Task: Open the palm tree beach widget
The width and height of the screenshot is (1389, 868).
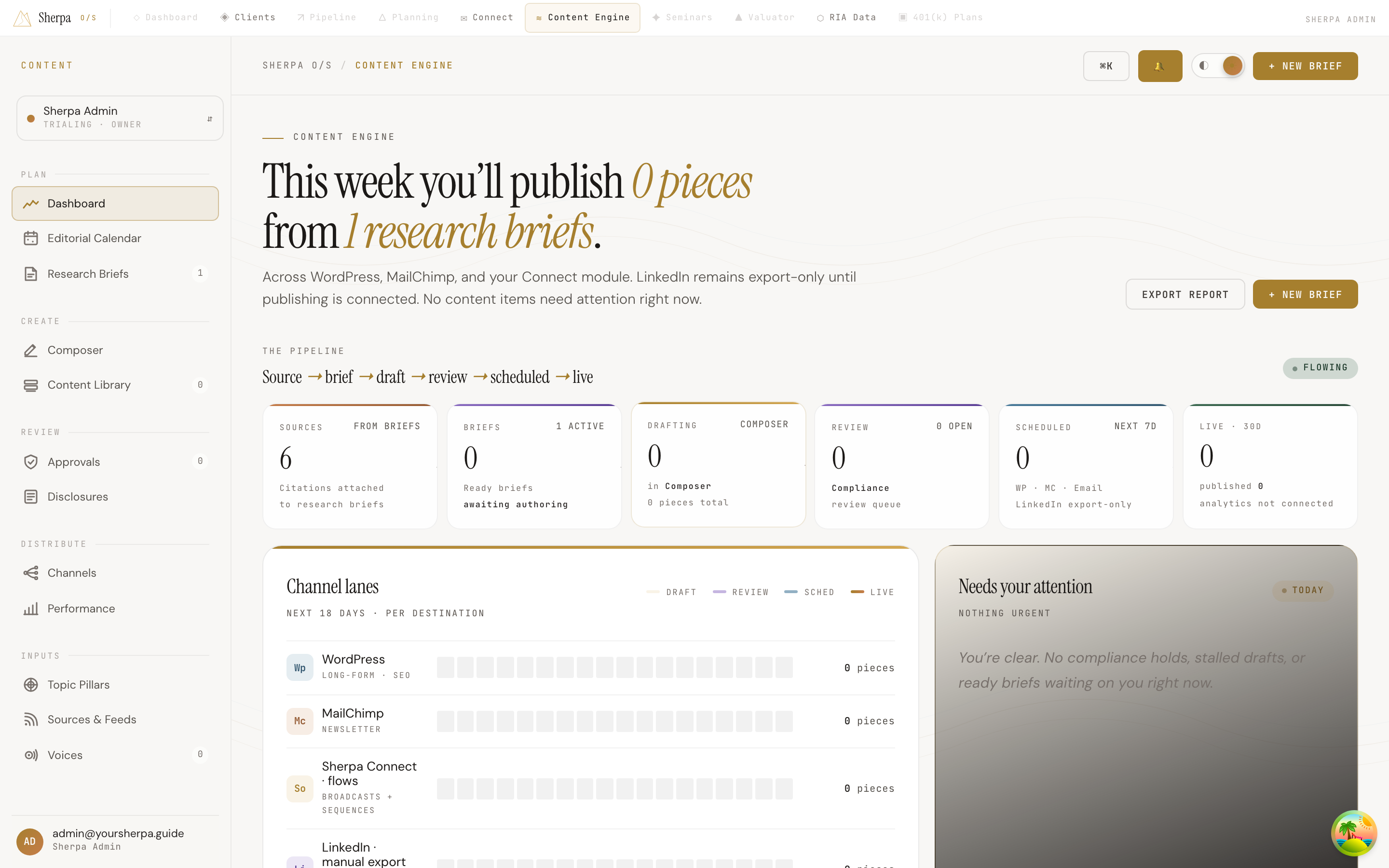Action: click(1354, 833)
